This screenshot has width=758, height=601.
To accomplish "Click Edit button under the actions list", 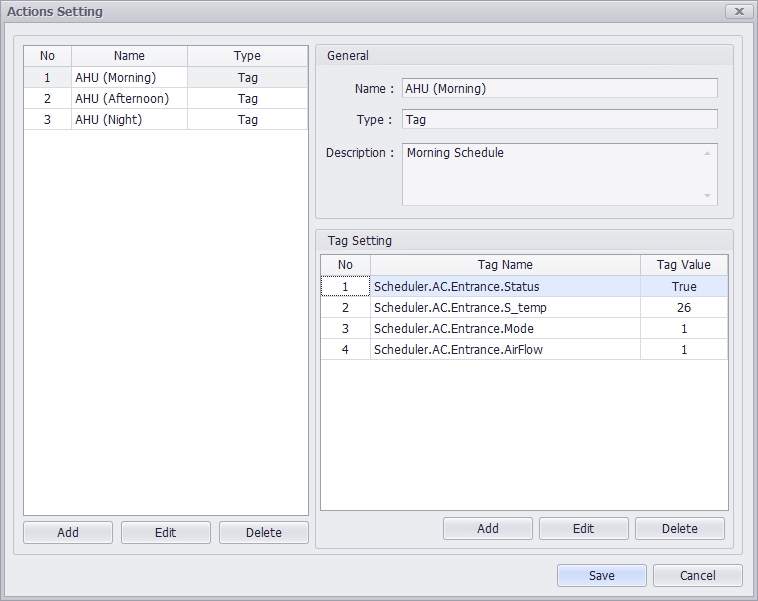I will (x=166, y=533).
